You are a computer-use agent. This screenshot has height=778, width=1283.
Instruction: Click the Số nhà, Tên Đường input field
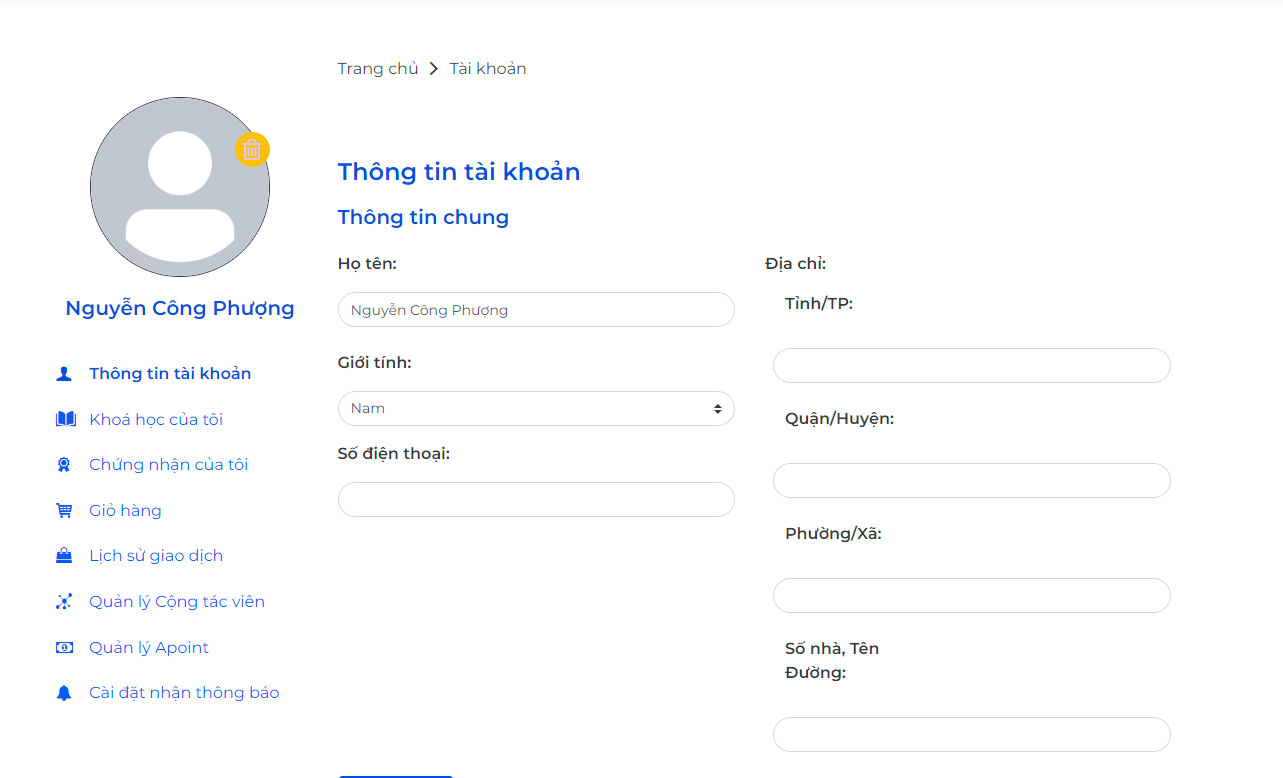click(x=972, y=735)
